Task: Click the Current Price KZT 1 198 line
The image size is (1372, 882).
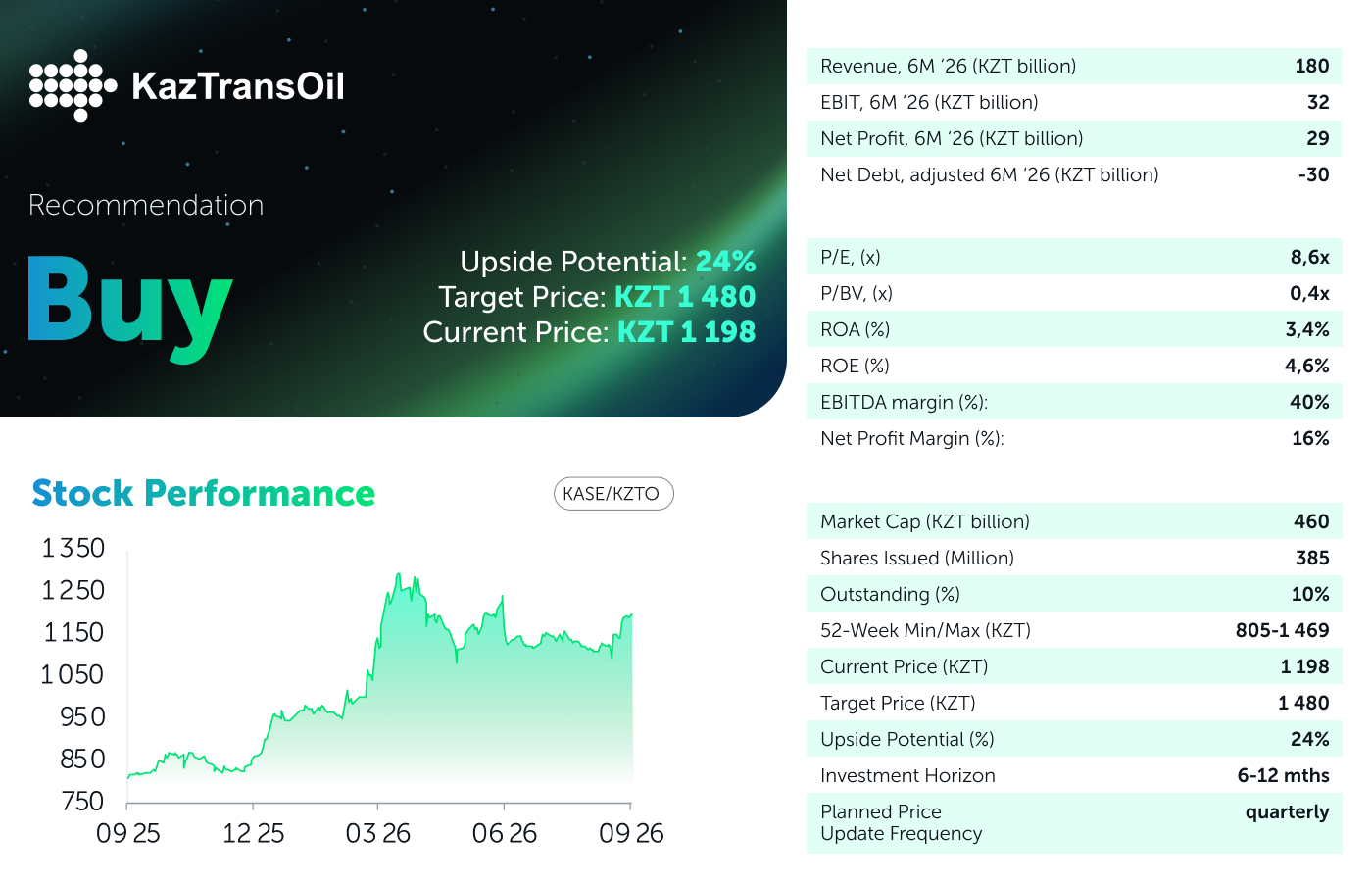Action: [x=589, y=332]
